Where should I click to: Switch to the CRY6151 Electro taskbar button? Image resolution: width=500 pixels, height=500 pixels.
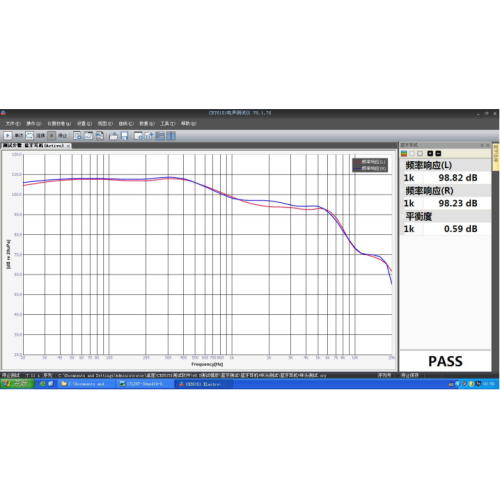[204, 384]
